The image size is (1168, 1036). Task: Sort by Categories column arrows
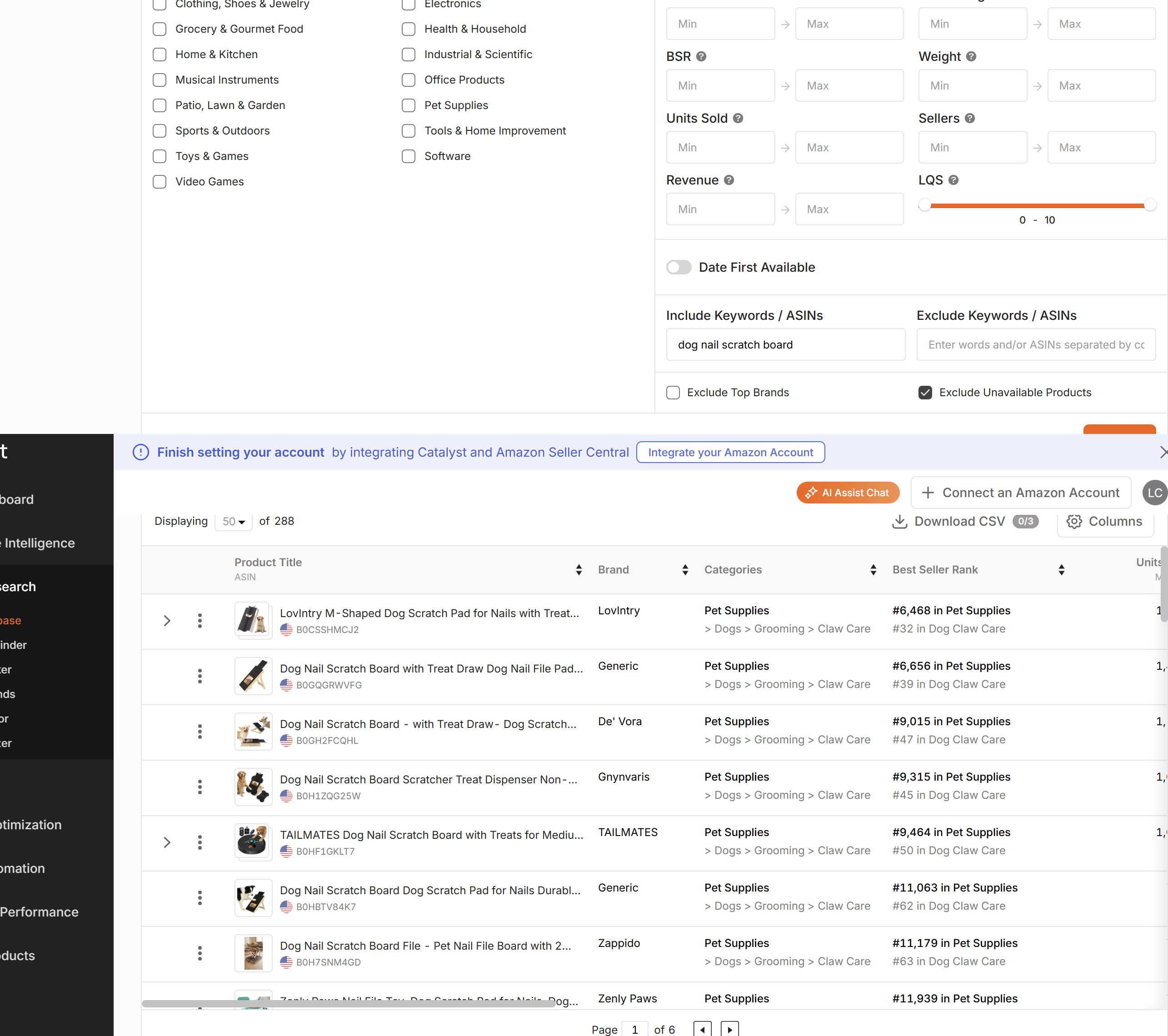(873, 570)
